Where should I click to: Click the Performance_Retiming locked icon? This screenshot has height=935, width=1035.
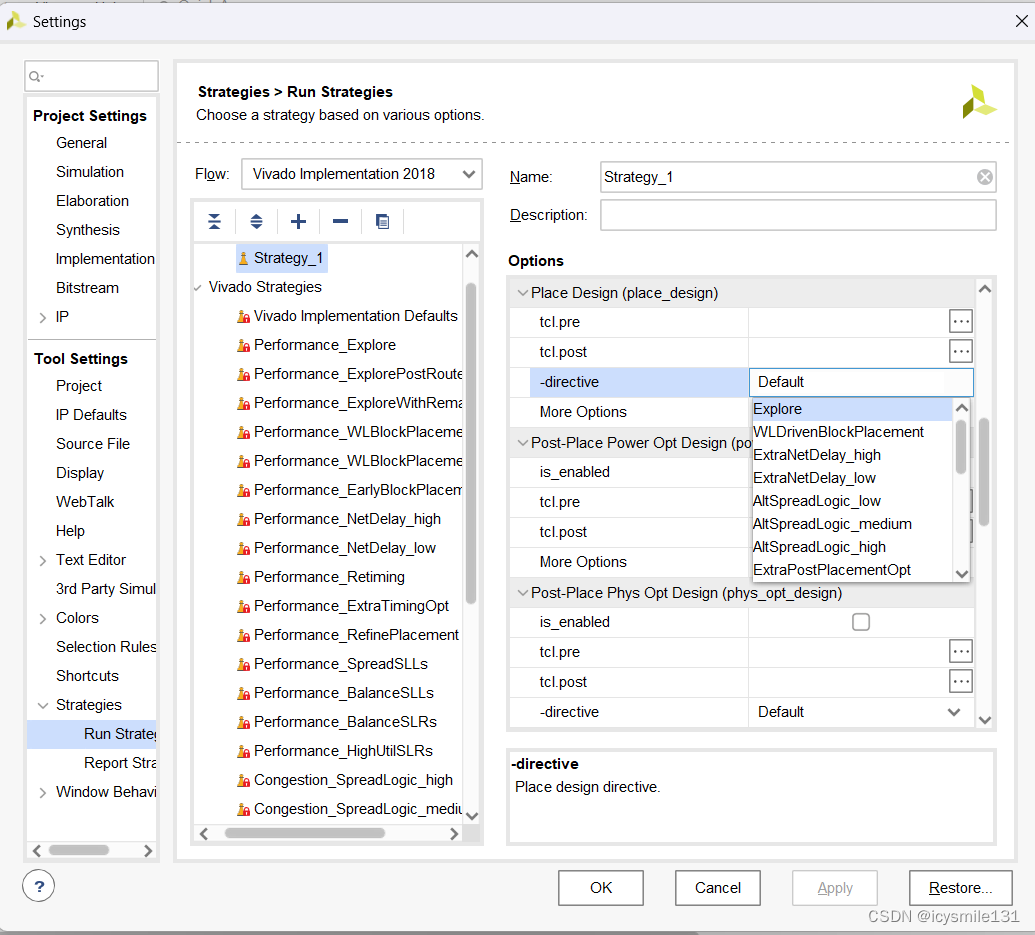[x=244, y=577]
